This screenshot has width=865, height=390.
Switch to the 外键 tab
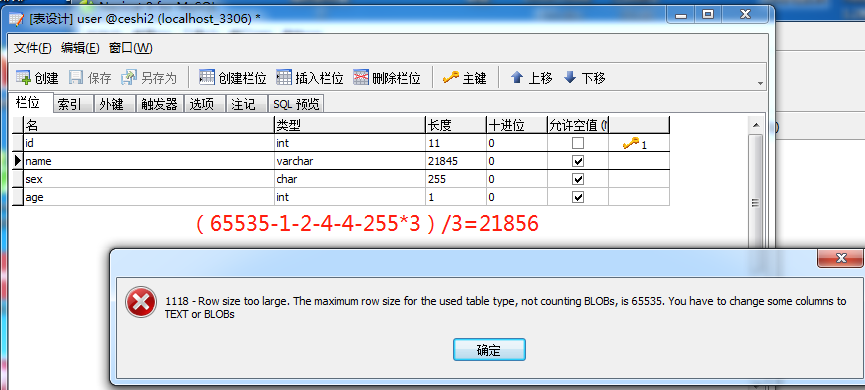[115, 104]
